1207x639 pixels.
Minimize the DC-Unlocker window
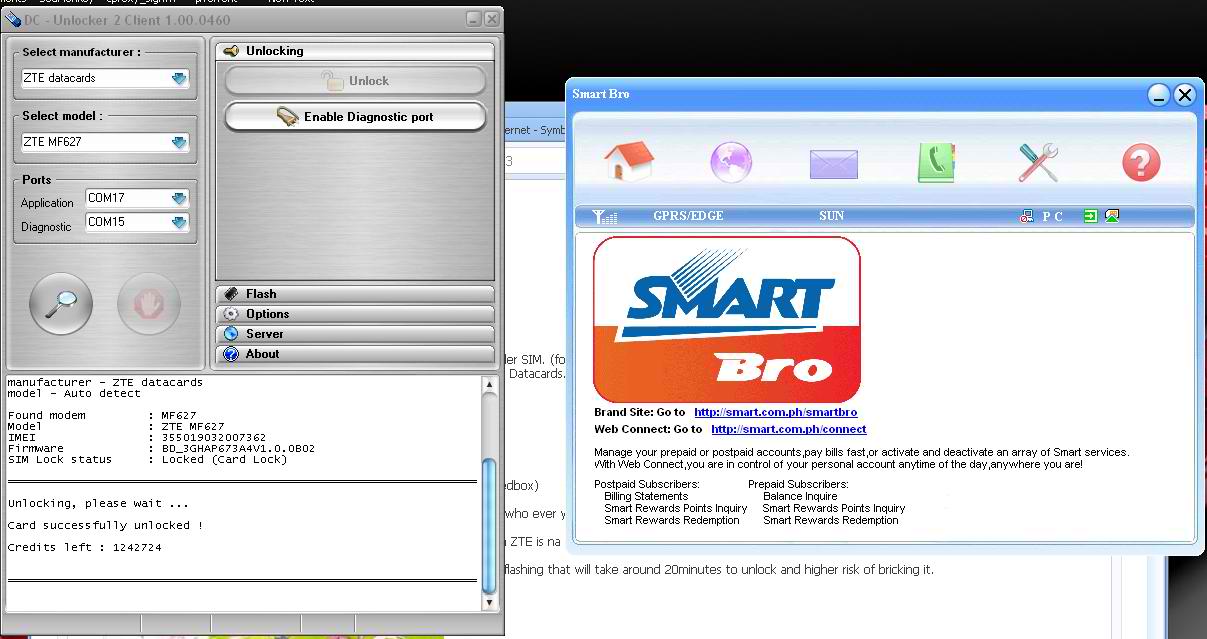474,19
